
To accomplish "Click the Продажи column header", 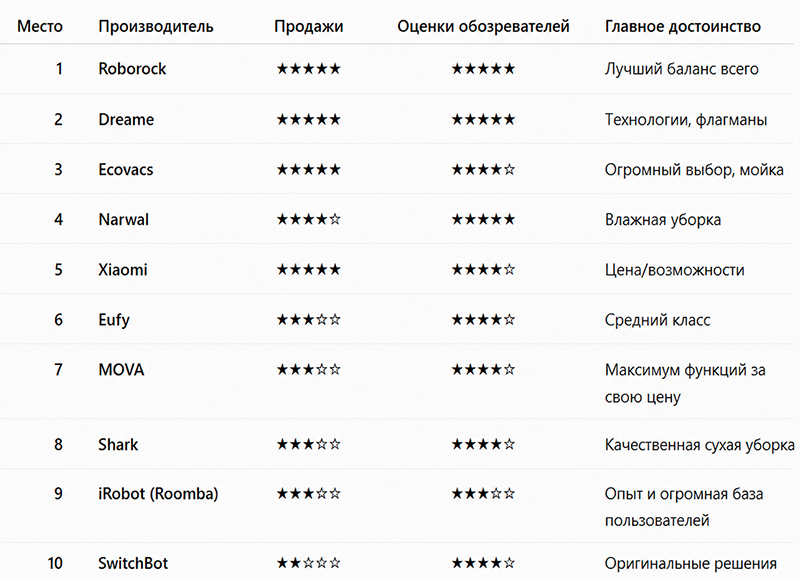I will pyautogui.click(x=309, y=27).
